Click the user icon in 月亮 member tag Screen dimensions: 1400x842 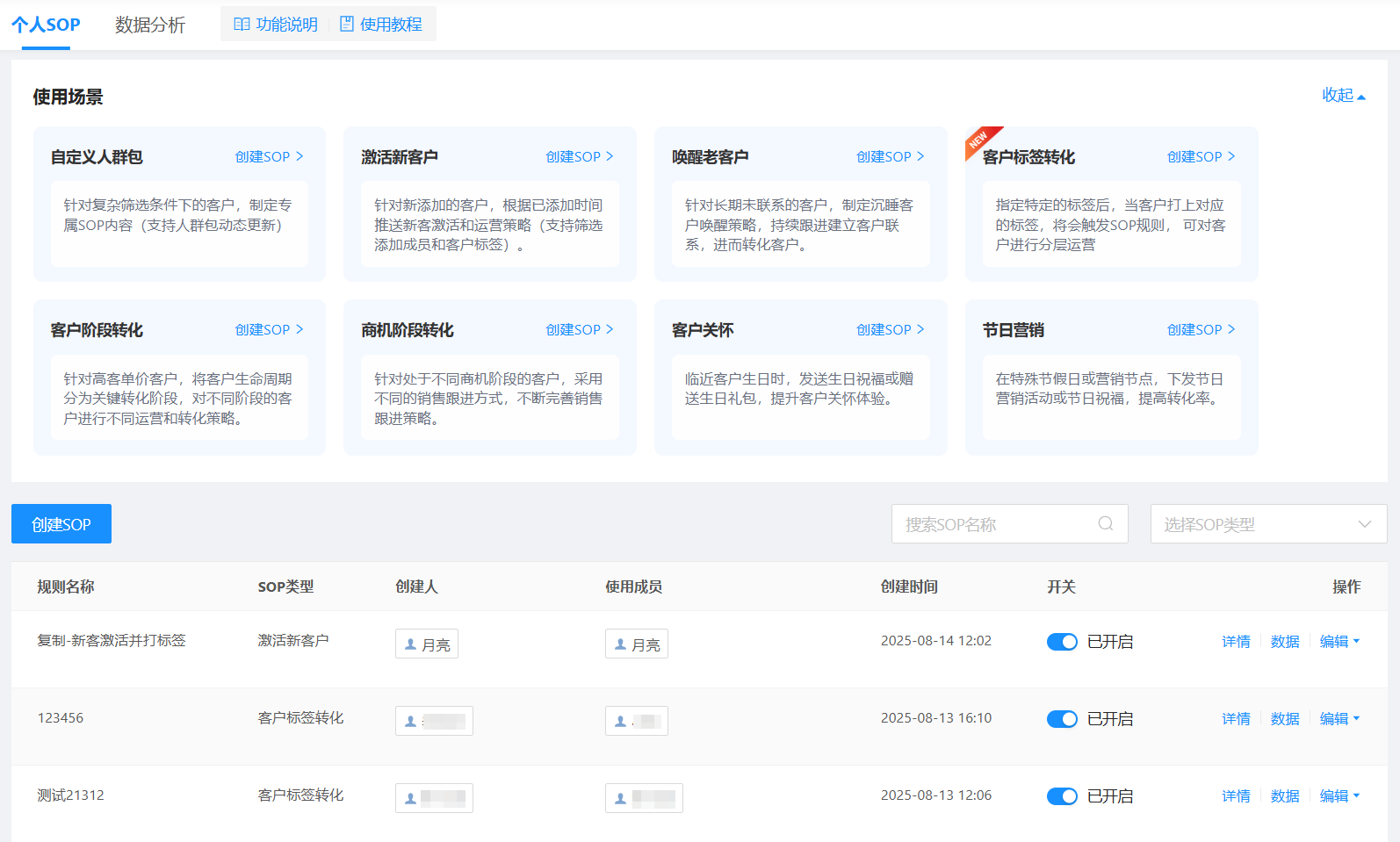tap(620, 644)
